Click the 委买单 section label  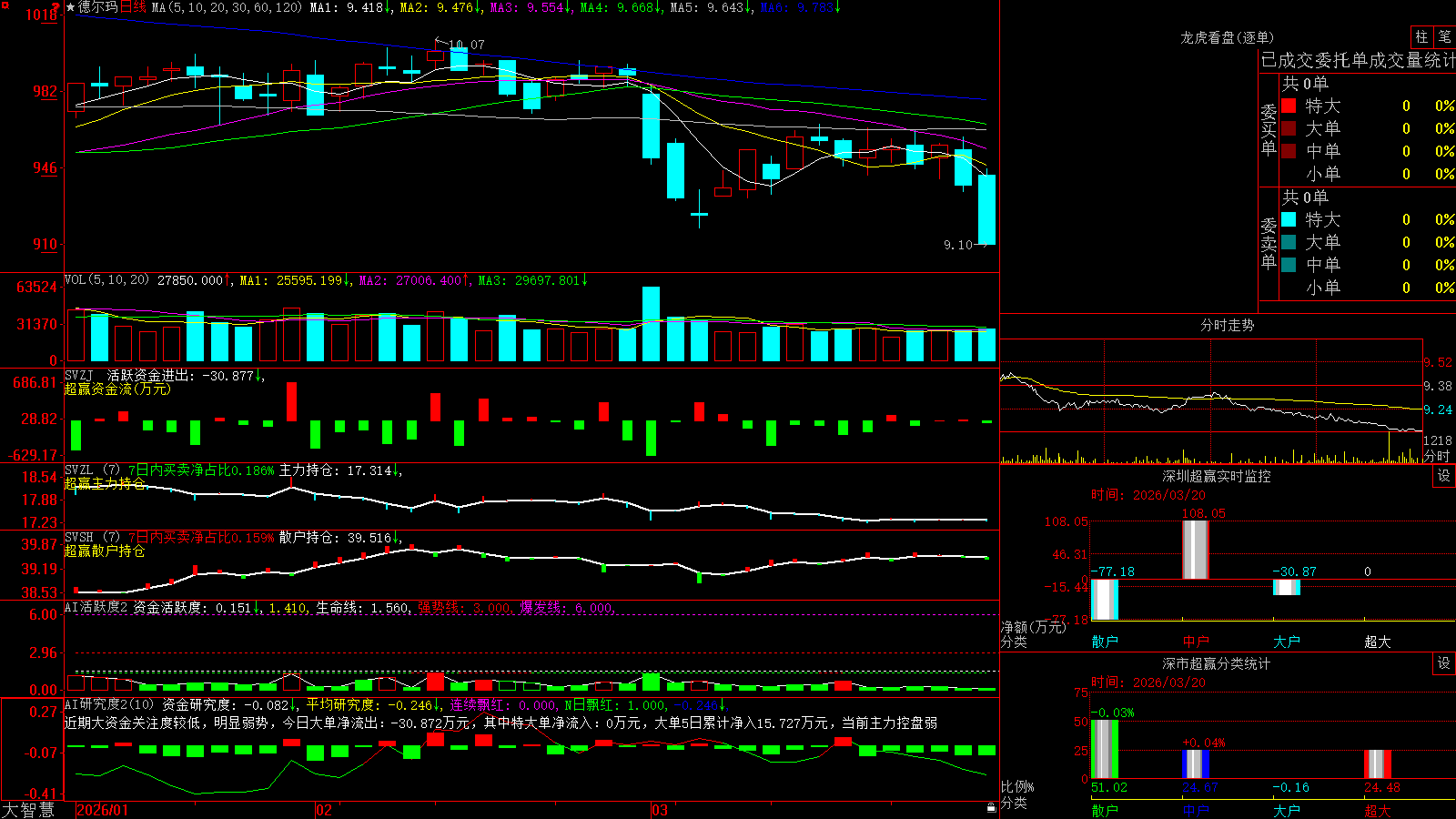click(x=1269, y=129)
